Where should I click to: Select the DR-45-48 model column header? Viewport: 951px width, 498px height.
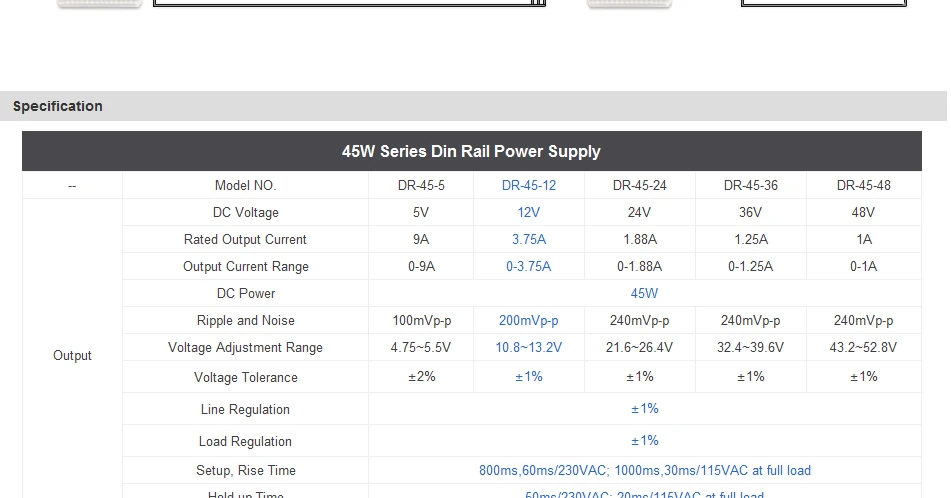pos(863,186)
